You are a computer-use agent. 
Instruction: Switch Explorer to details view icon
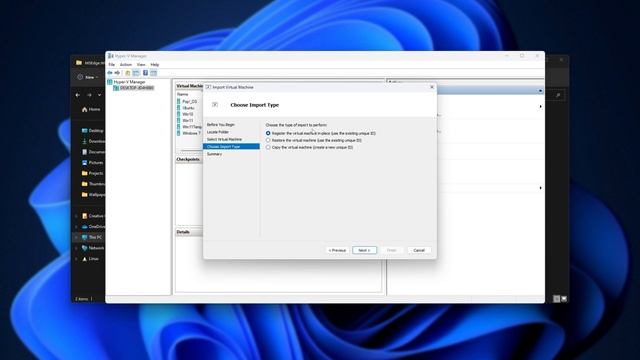point(556,299)
